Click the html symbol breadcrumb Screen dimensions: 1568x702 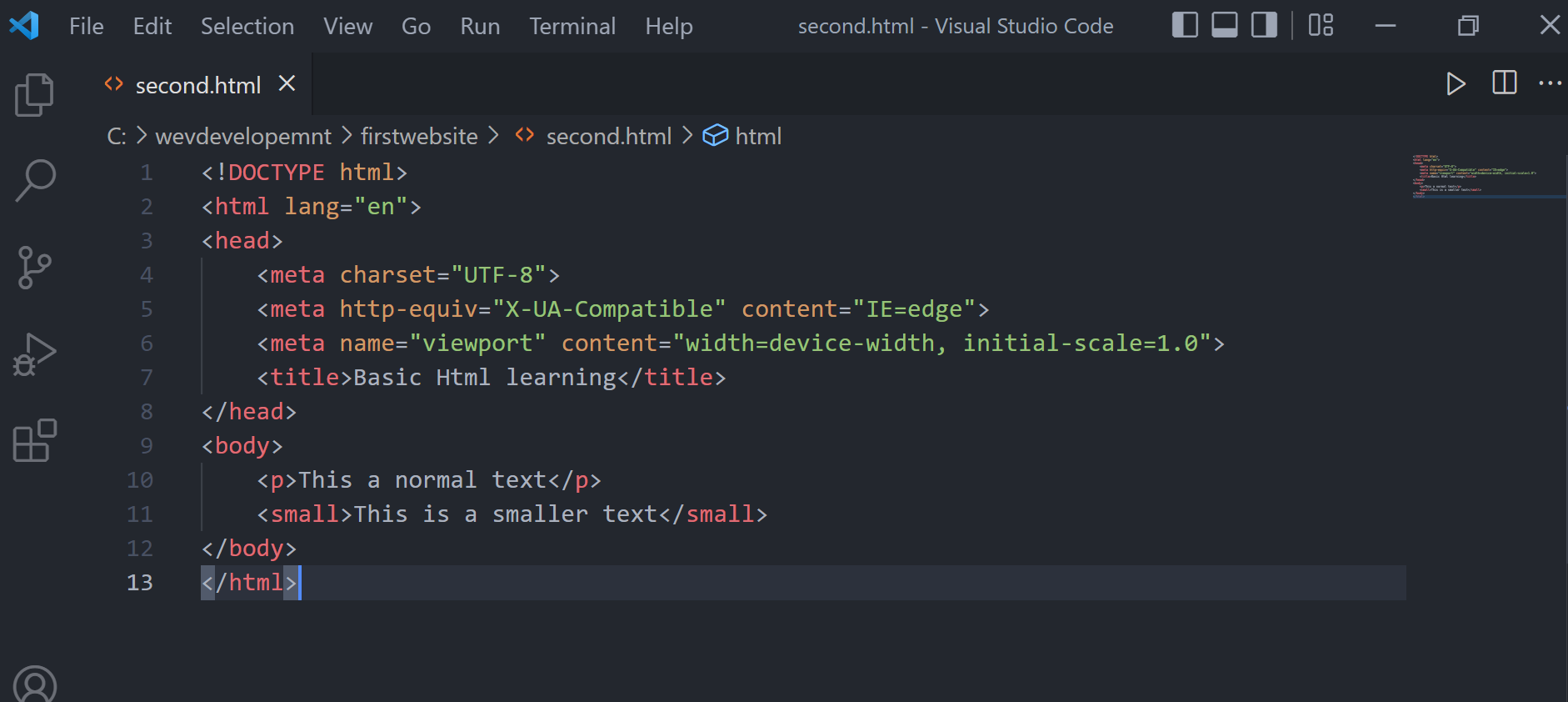(x=757, y=136)
